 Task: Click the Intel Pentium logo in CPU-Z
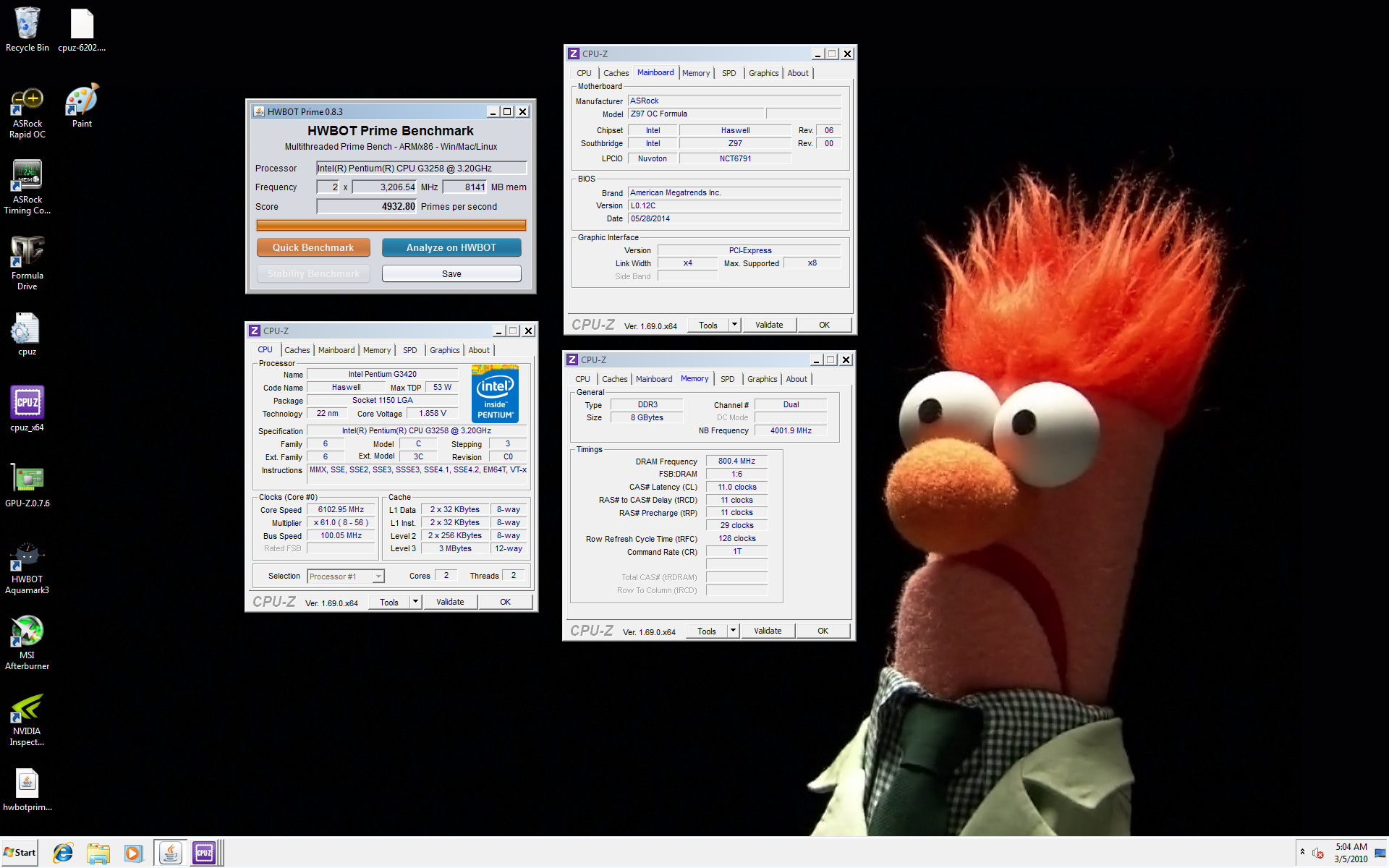pos(495,394)
